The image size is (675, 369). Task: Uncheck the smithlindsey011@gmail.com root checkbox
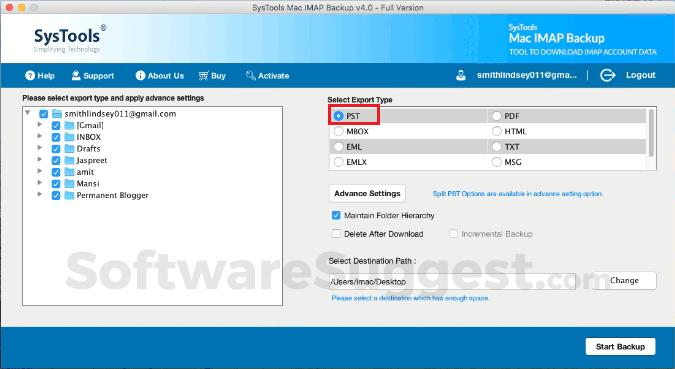click(x=43, y=114)
